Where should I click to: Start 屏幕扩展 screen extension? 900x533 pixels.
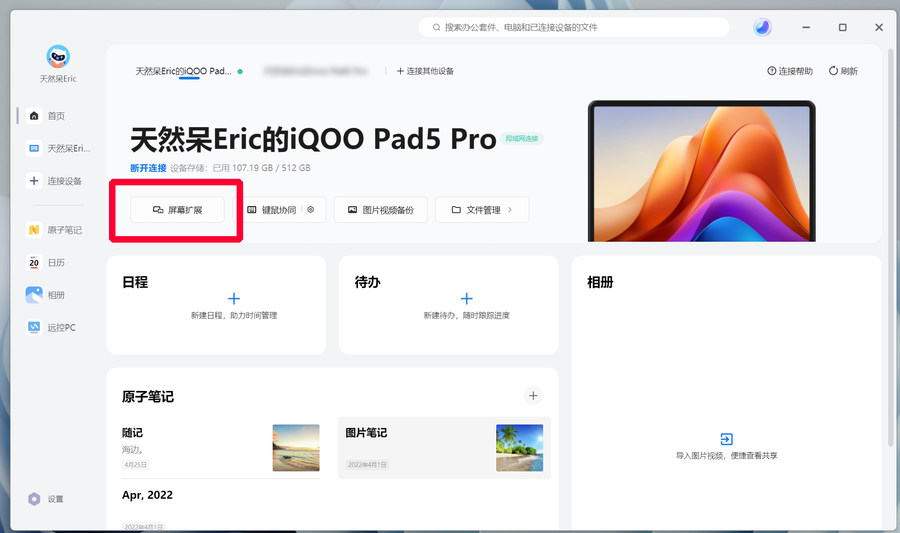tap(177, 210)
